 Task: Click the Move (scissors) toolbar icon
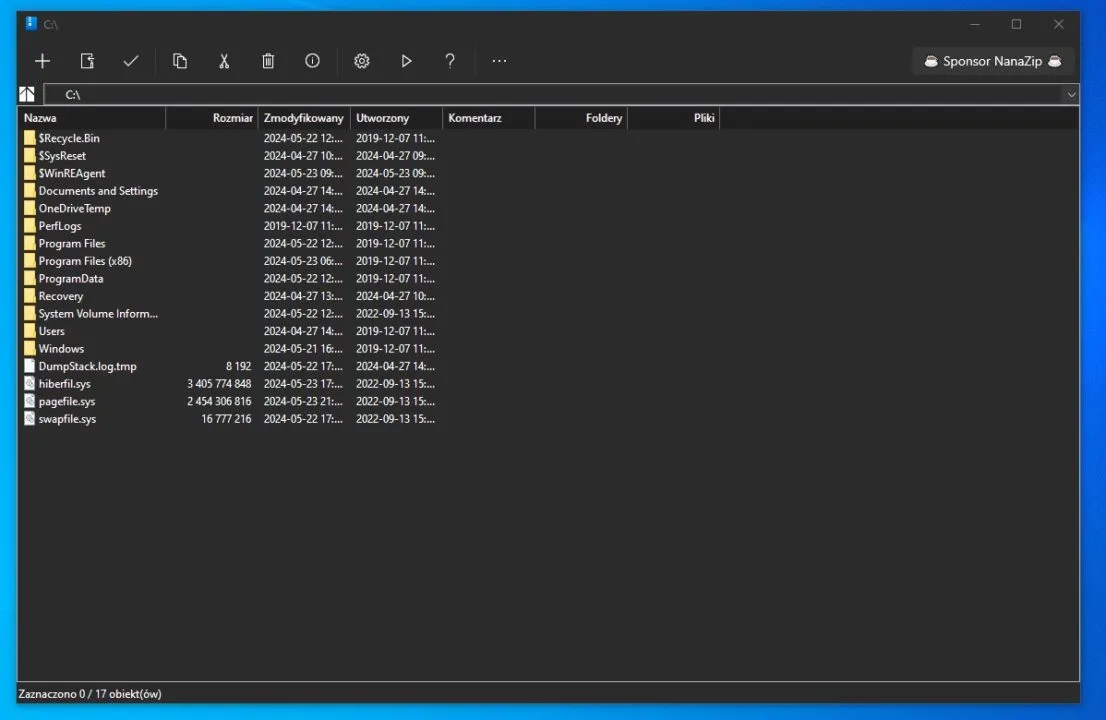(x=224, y=61)
